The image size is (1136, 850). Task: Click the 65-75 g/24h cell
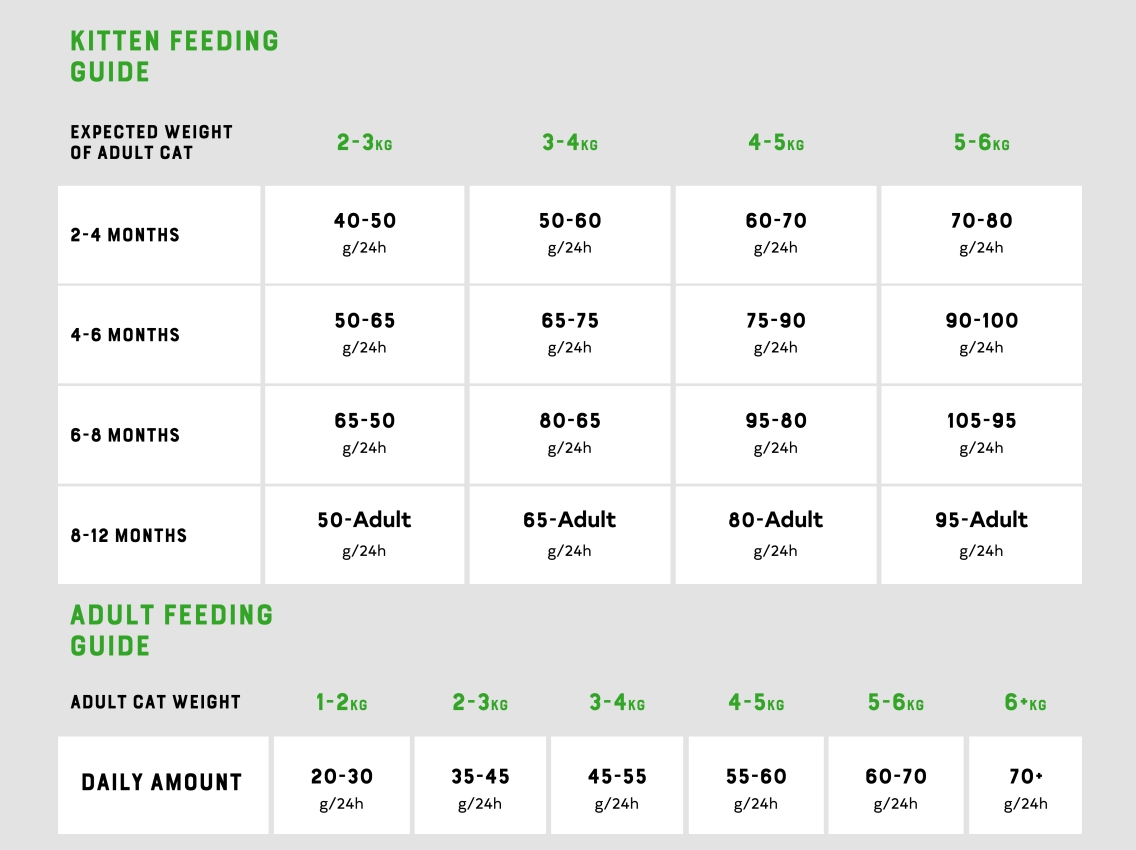click(x=569, y=333)
